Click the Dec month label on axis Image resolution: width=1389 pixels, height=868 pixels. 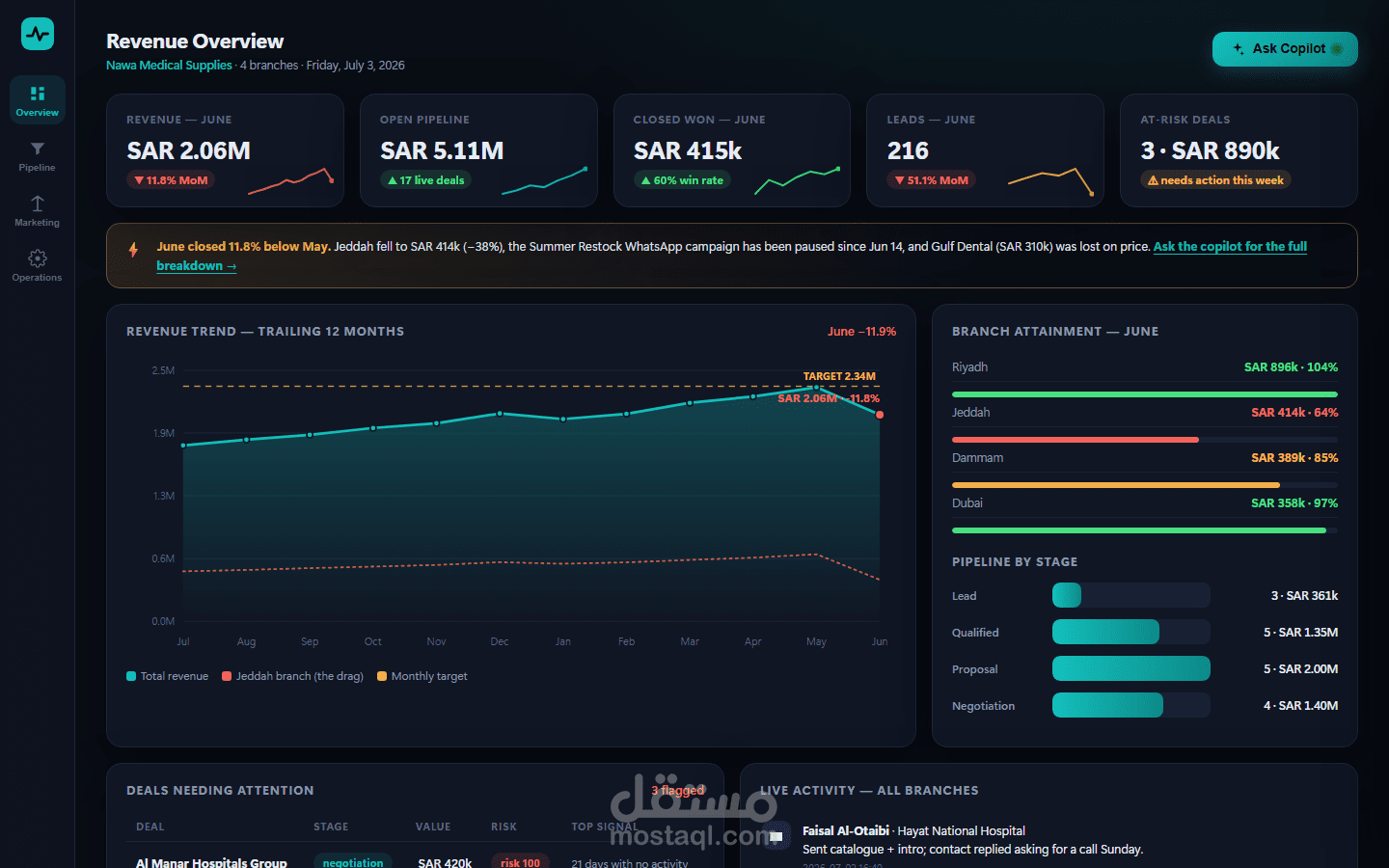pyautogui.click(x=500, y=641)
